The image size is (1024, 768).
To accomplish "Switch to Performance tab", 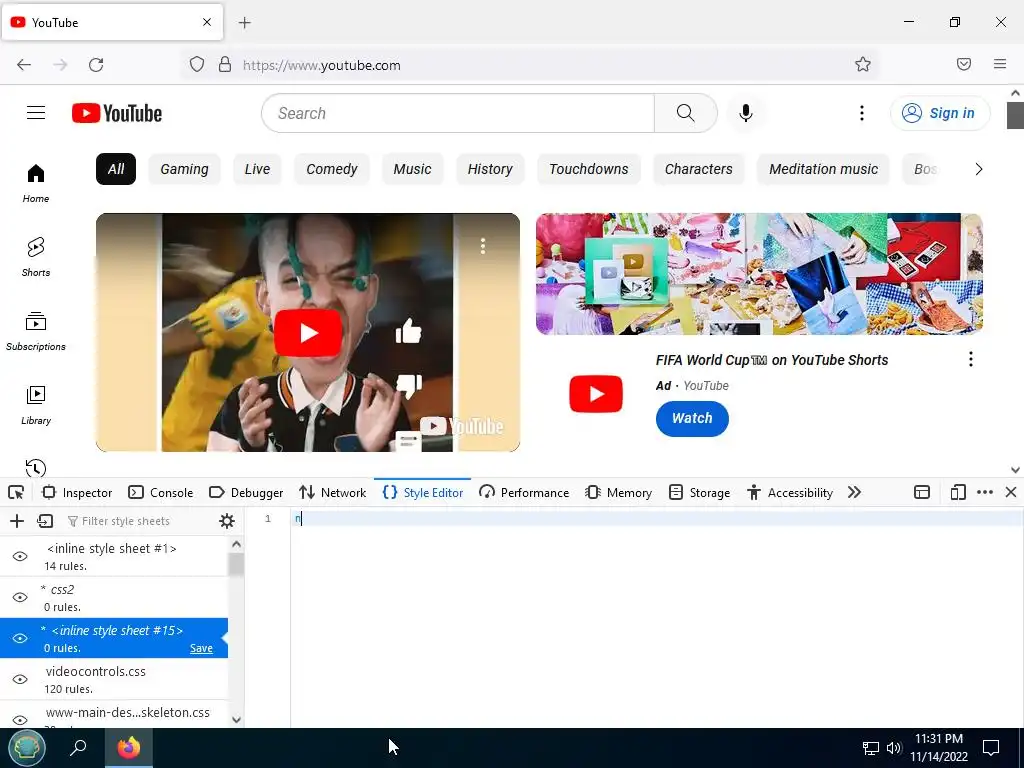I will pos(524,492).
